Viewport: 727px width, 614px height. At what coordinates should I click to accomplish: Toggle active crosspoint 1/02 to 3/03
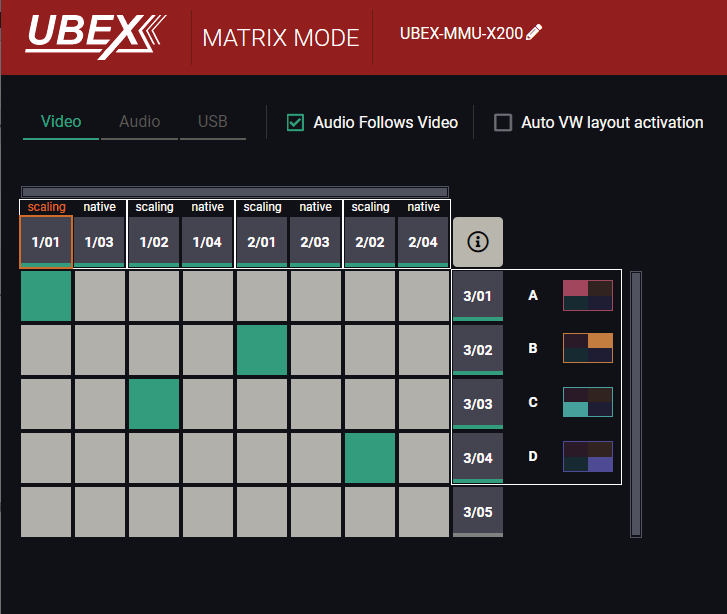pyautogui.click(x=154, y=404)
